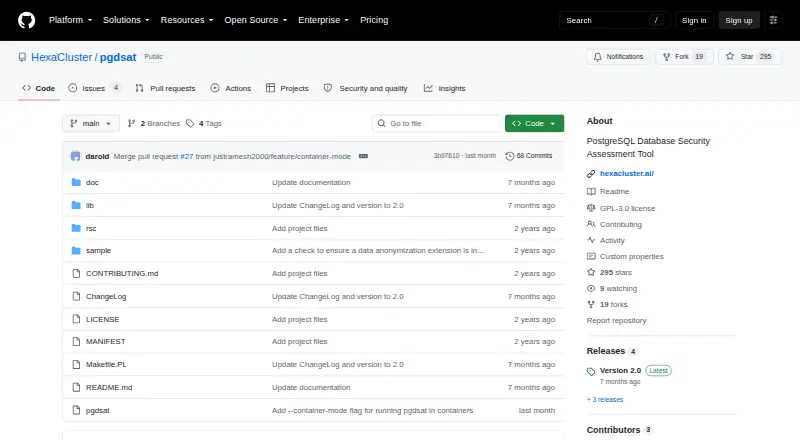Open the main branch selector dropdown
This screenshot has height=440, width=800.
point(91,124)
